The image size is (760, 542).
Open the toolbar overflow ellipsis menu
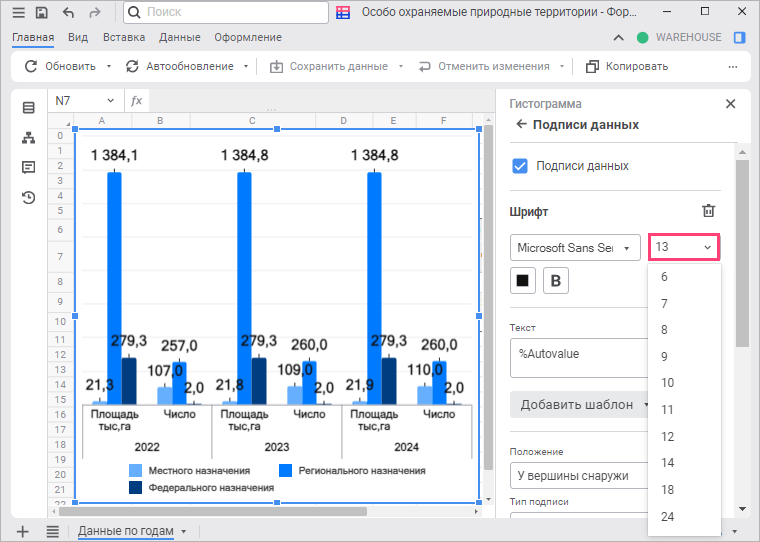click(x=733, y=66)
